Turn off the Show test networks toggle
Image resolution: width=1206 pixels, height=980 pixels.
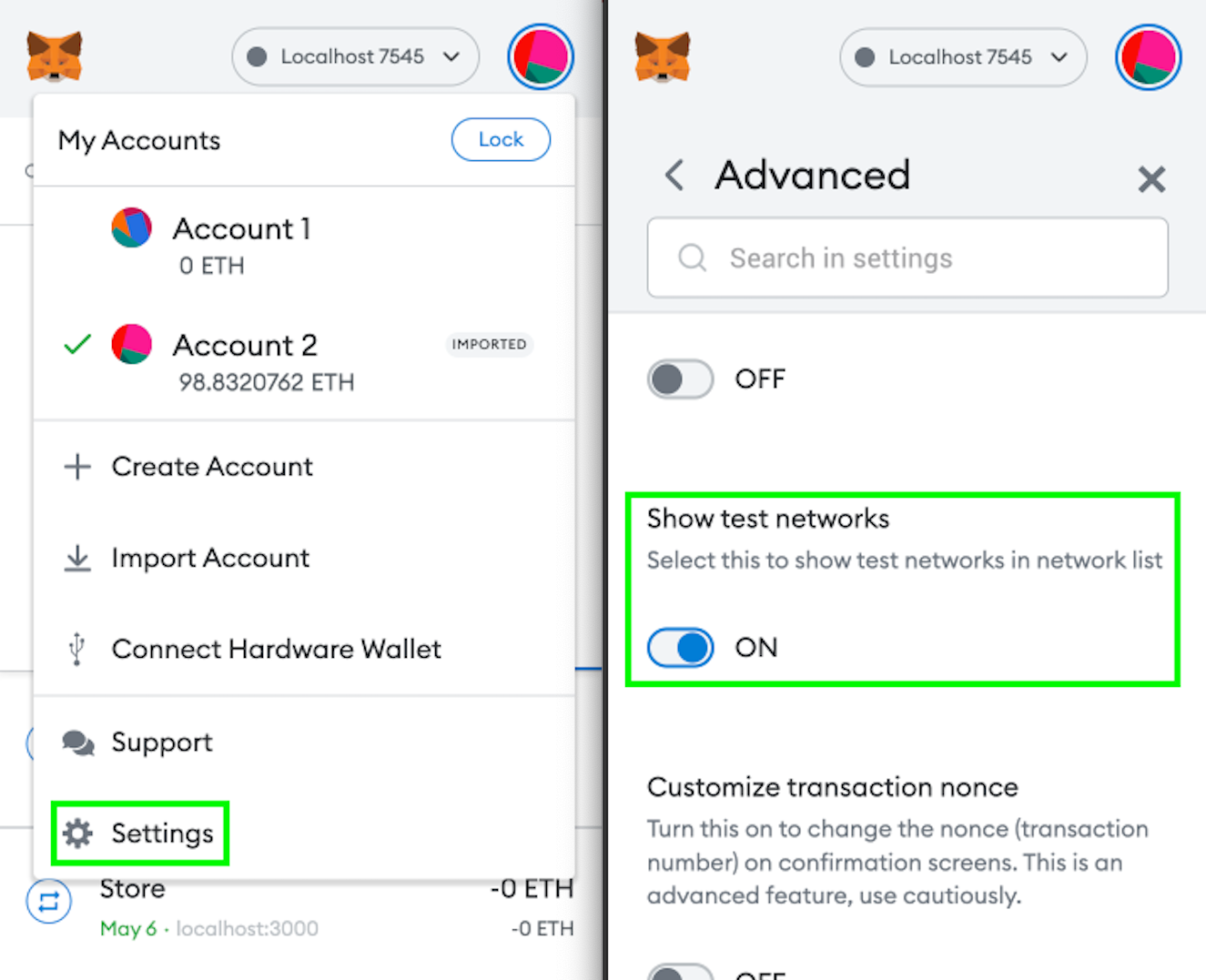[680, 648]
